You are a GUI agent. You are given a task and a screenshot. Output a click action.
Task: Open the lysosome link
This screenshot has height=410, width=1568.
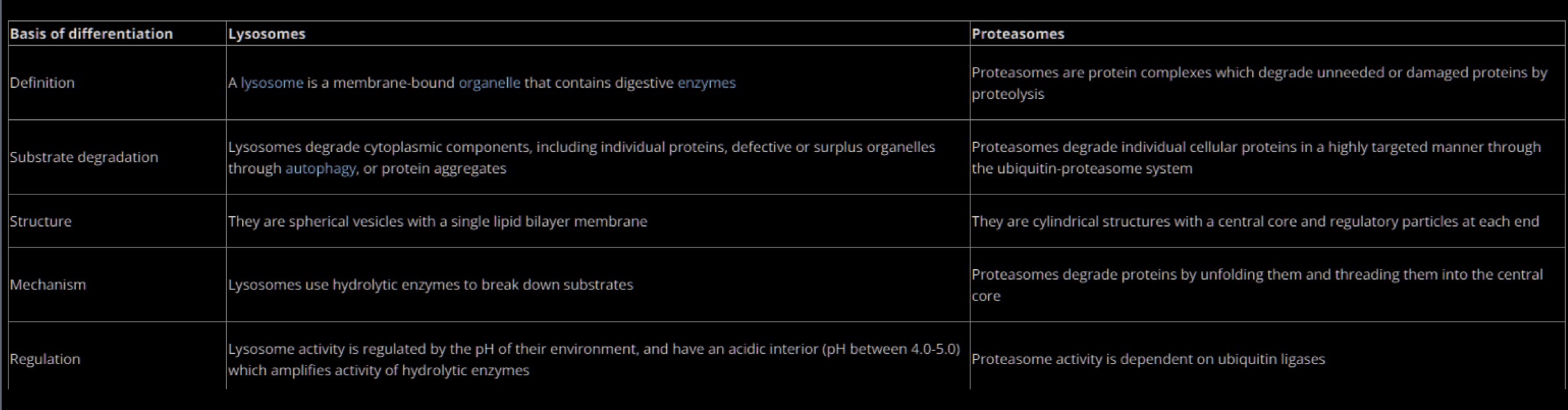272,83
